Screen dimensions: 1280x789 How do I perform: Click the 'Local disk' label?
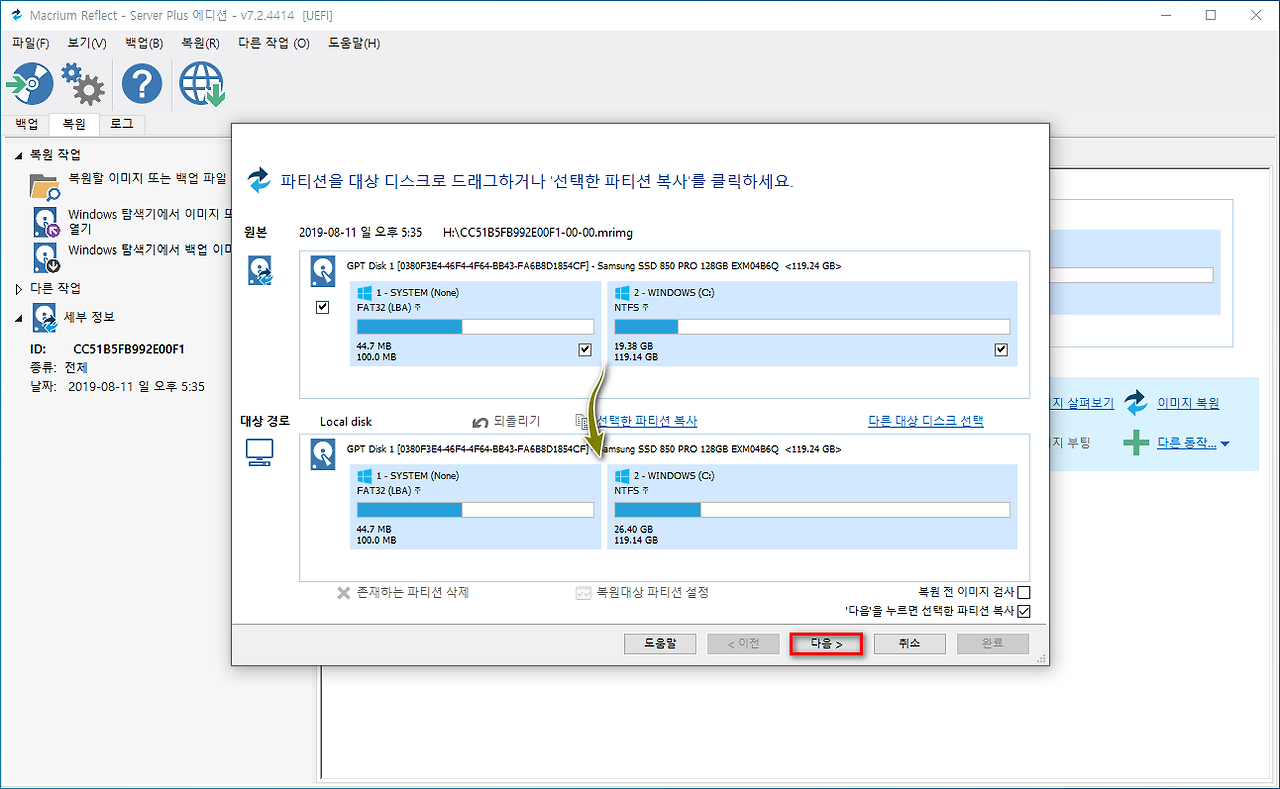[346, 422]
